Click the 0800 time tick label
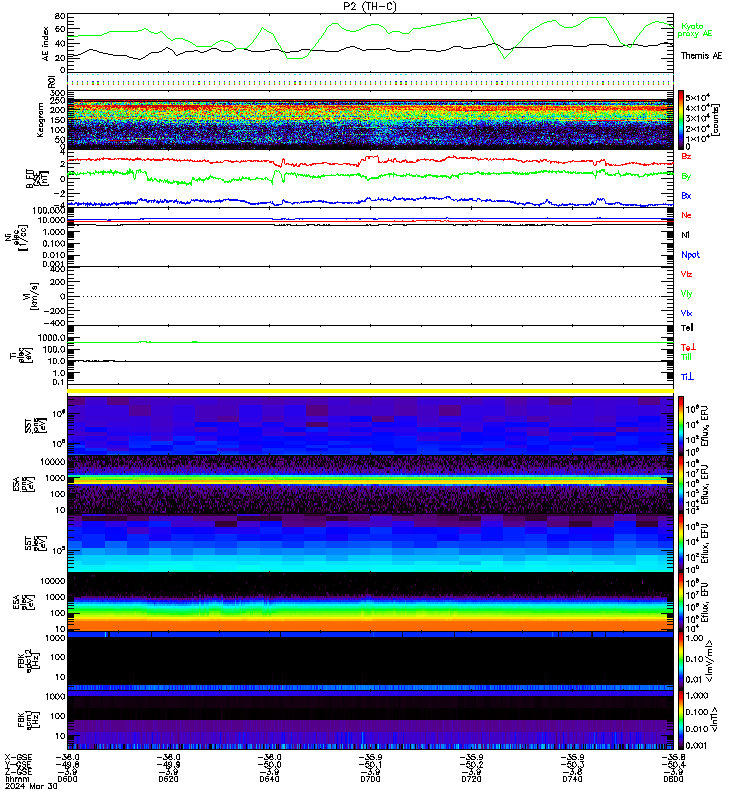 click(673, 779)
